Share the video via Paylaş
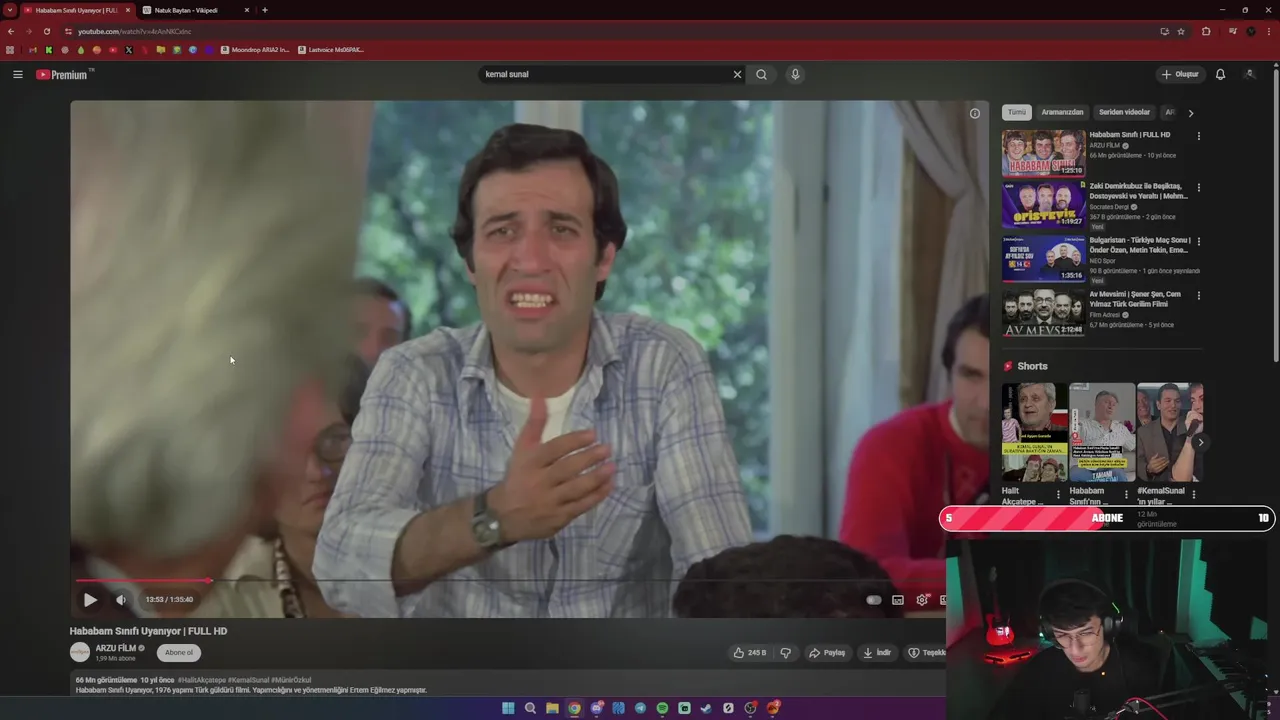The width and height of the screenshot is (1280, 720). [827, 653]
